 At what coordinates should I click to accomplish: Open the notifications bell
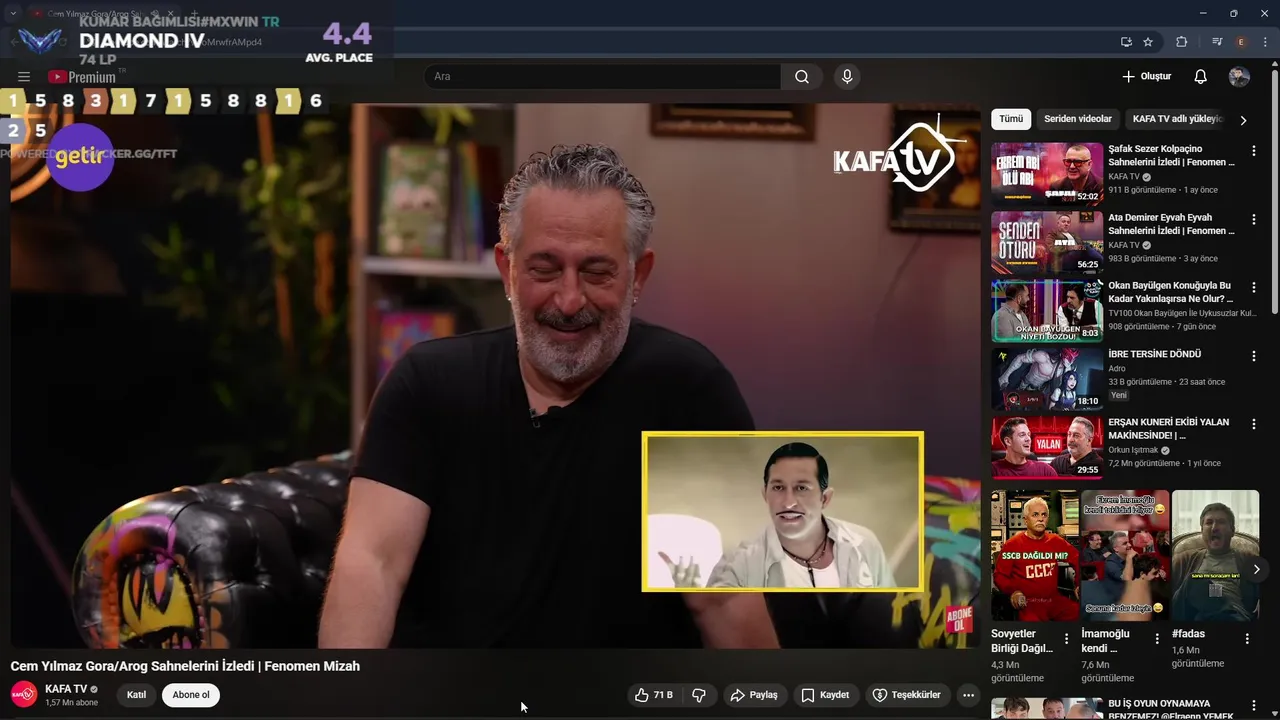pyautogui.click(x=1201, y=77)
